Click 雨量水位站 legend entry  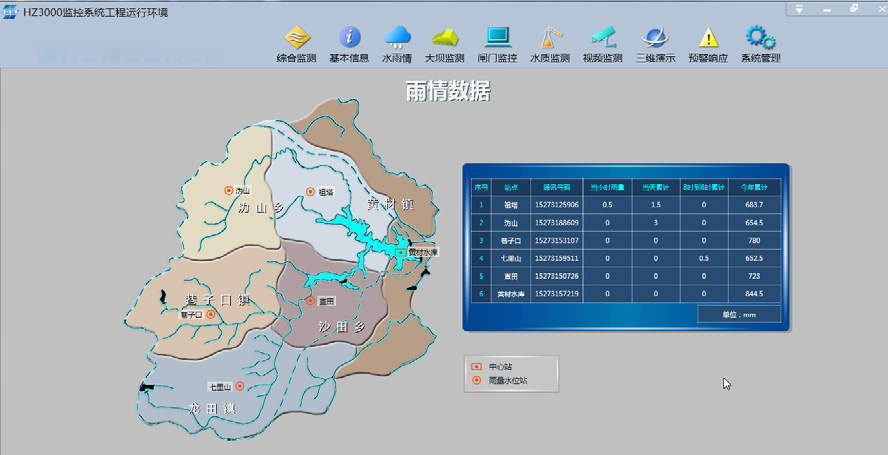pos(508,381)
